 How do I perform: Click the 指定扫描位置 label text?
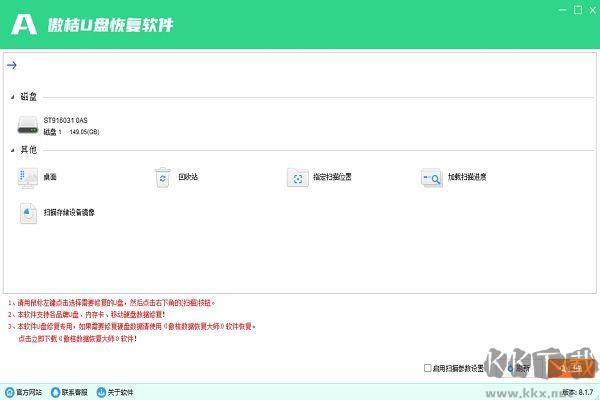click(x=332, y=177)
